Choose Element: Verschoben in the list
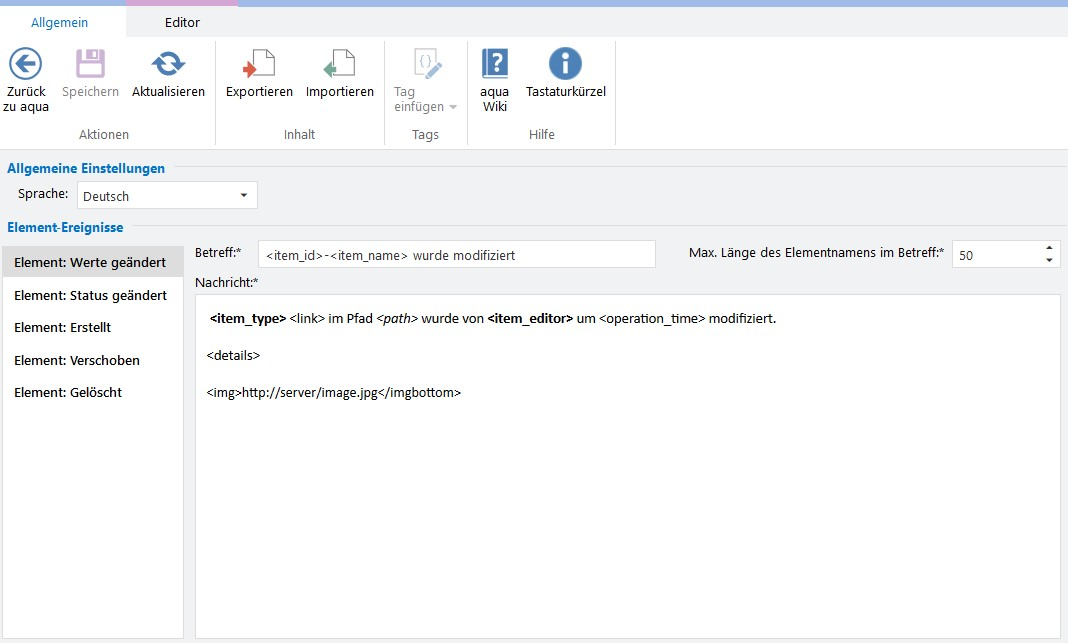The image size is (1068, 643). coord(77,360)
